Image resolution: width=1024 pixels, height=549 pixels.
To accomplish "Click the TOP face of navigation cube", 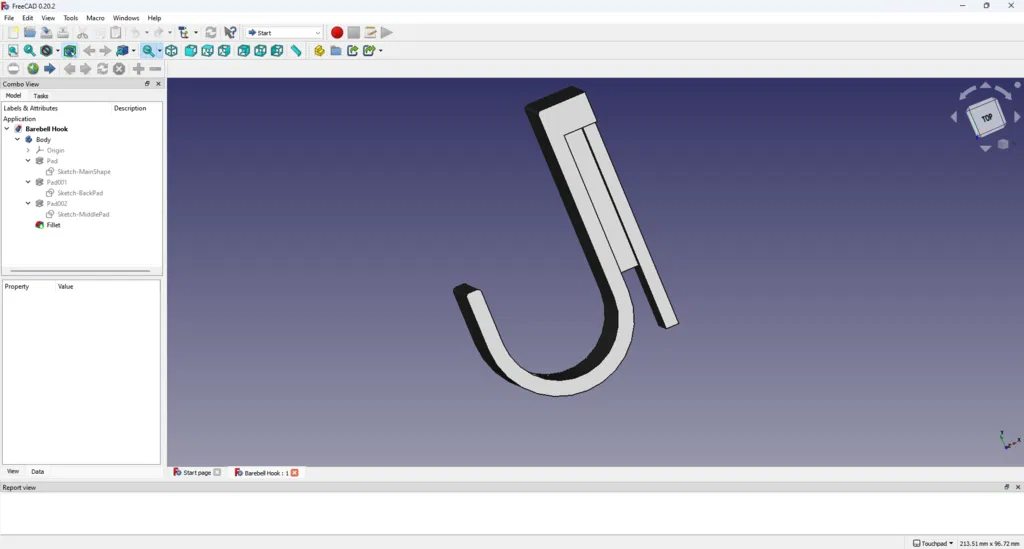I will point(986,118).
